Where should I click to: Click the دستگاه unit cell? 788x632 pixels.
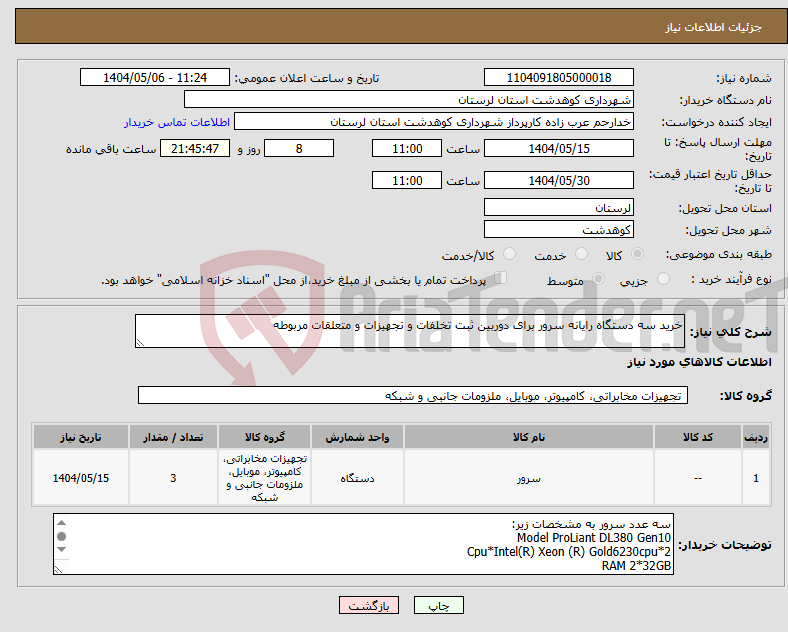click(357, 478)
